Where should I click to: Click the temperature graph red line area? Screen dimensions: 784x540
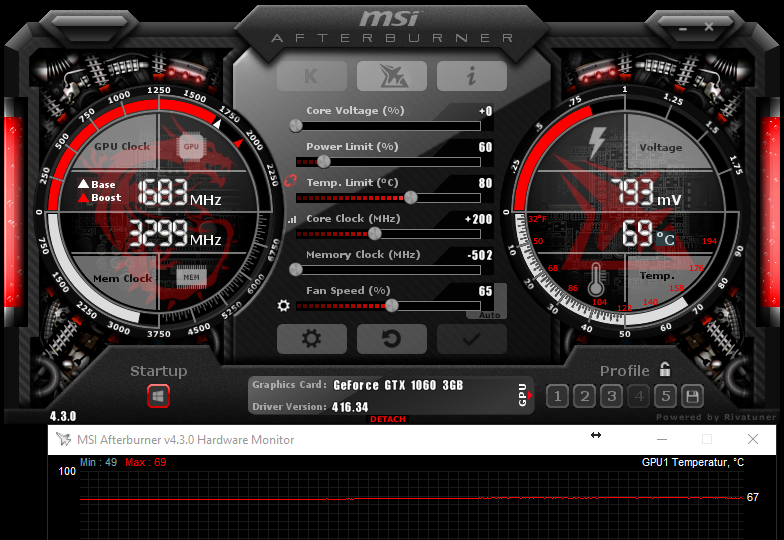(411, 498)
